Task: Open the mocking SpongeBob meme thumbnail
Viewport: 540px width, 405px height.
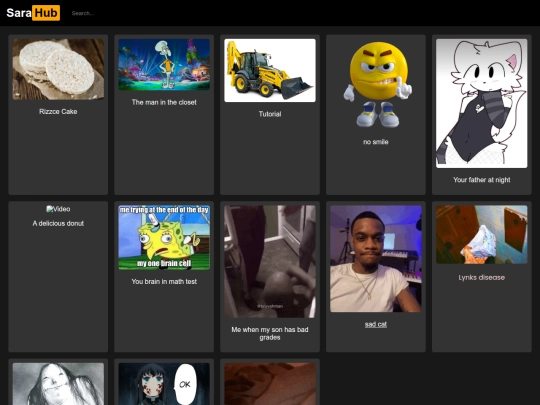Action: pyautogui.click(x=164, y=238)
